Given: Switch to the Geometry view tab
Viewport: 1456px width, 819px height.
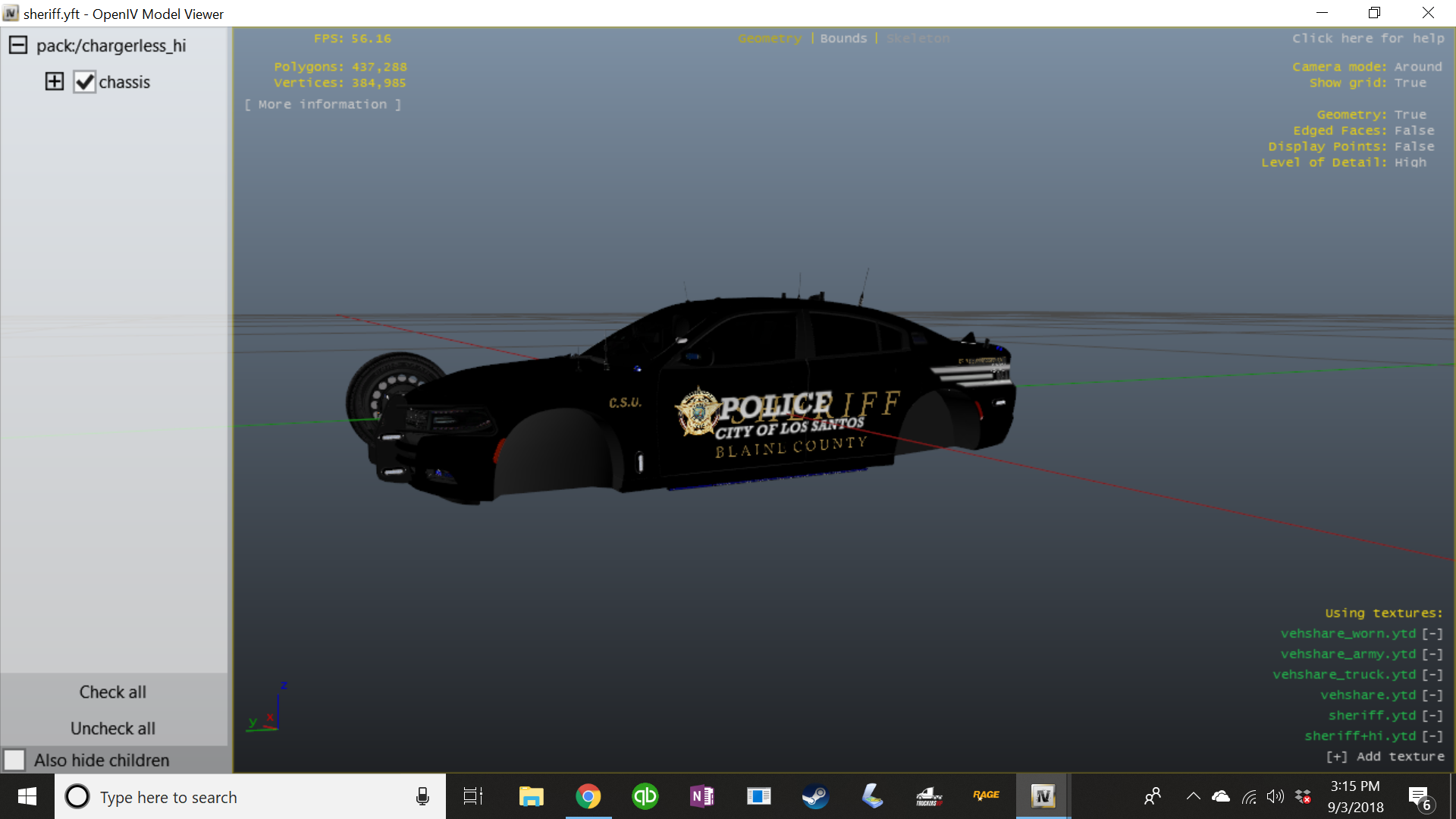Looking at the screenshot, I should pyautogui.click(x=769, y=39).
